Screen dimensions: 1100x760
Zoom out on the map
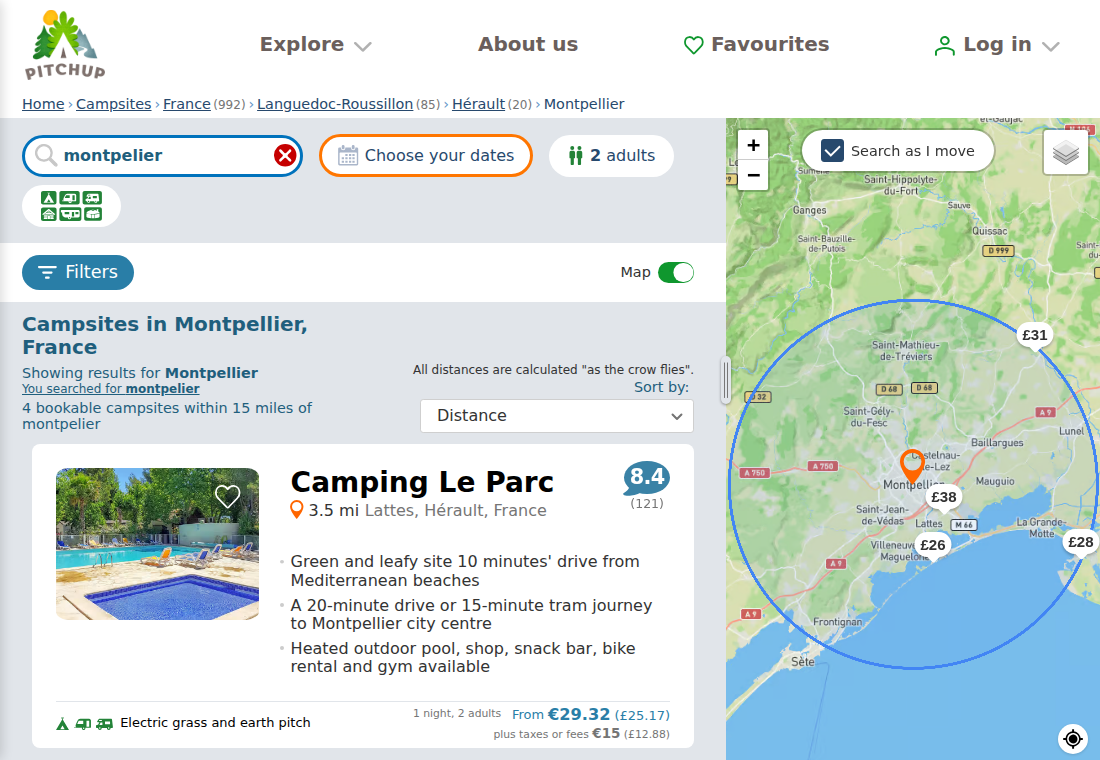(753, 175)
